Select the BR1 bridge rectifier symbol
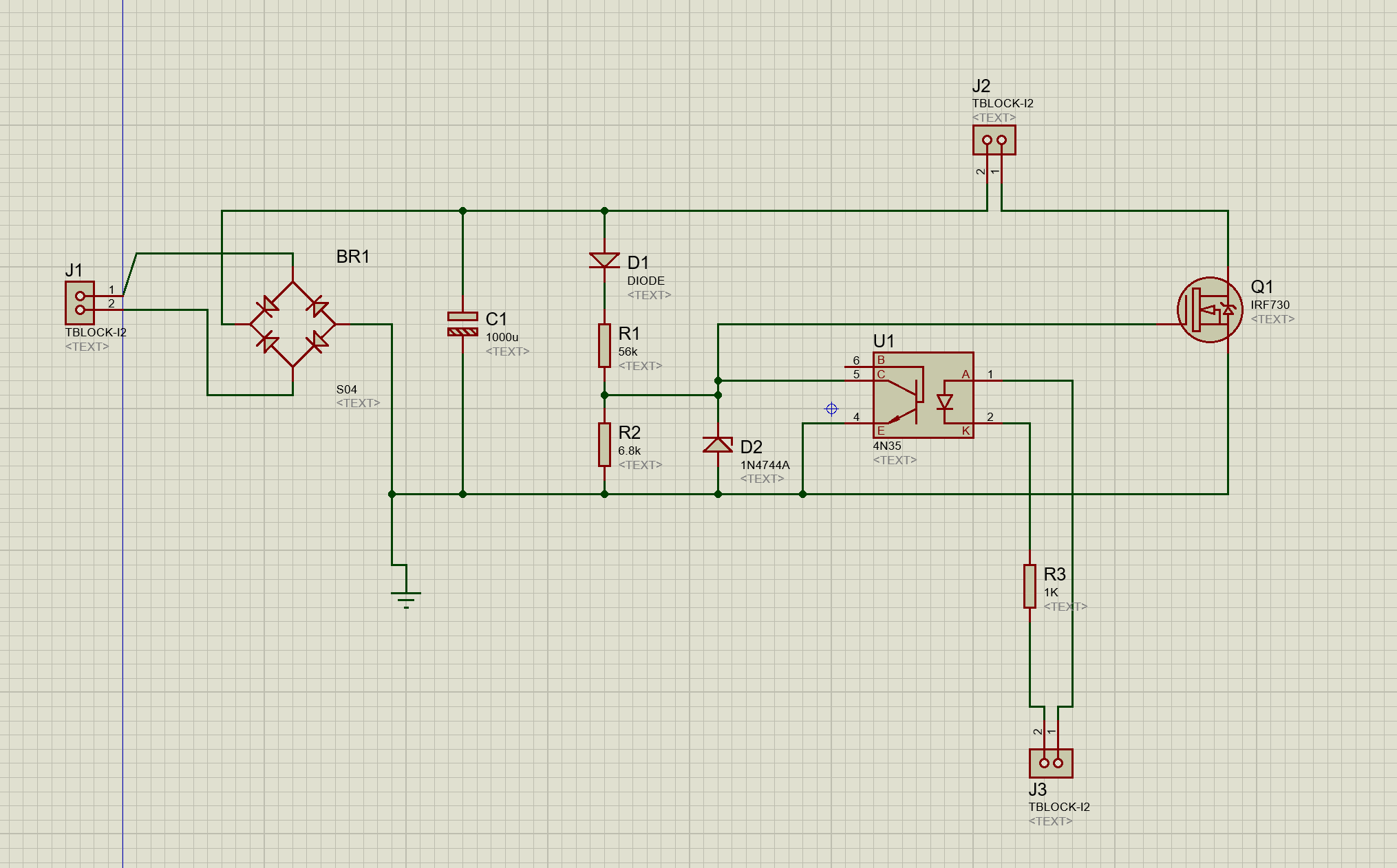 [292, 323]
